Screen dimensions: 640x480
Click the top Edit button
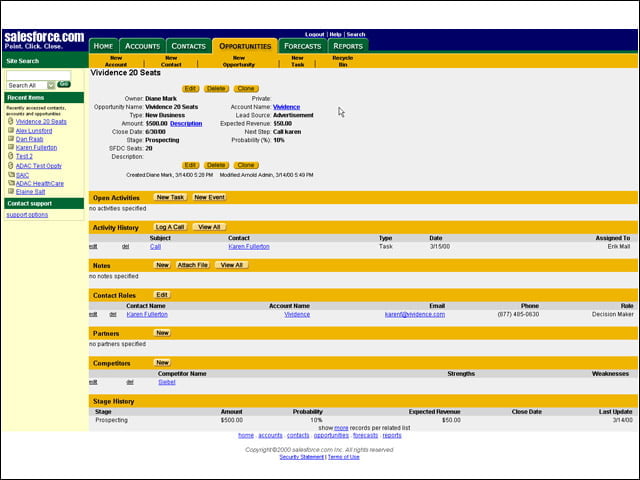tap(190, 89)
